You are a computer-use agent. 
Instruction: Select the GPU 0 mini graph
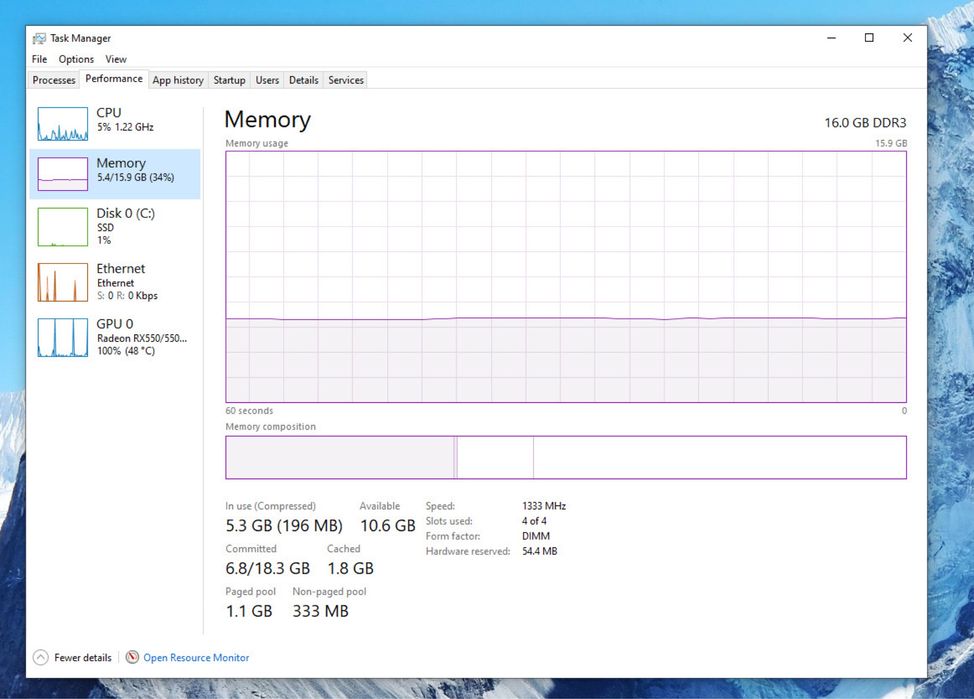click(x=63, y=337)
